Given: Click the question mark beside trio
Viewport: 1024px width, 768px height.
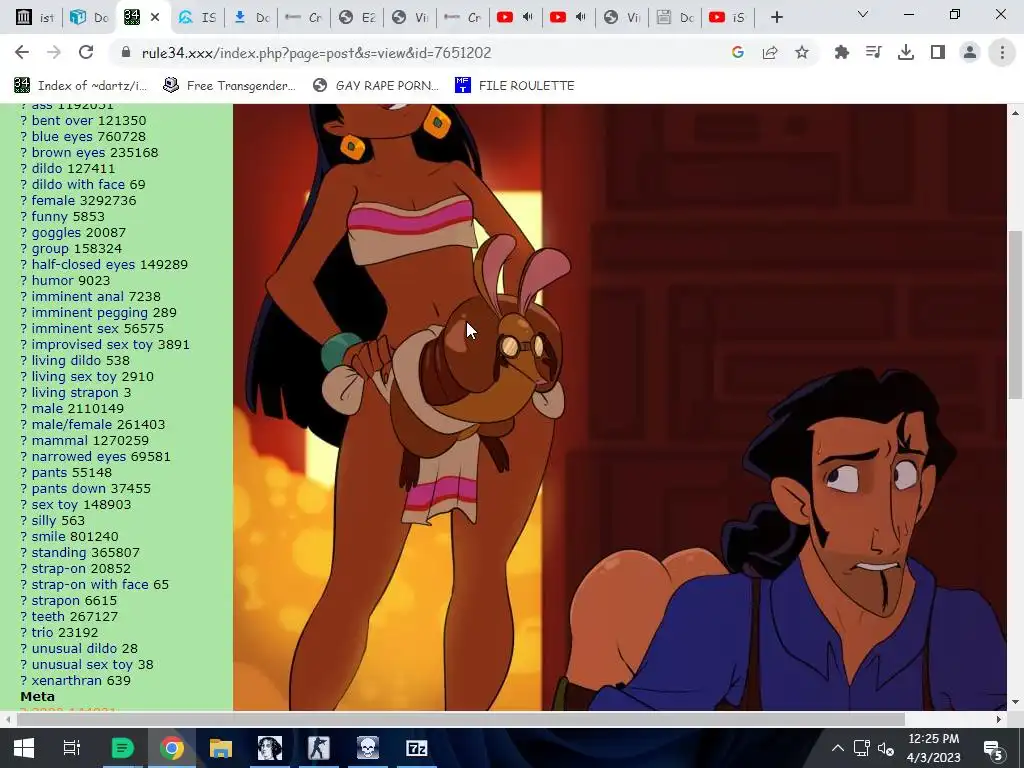Looking at the screenshot, I should click(x=24, y=632).
